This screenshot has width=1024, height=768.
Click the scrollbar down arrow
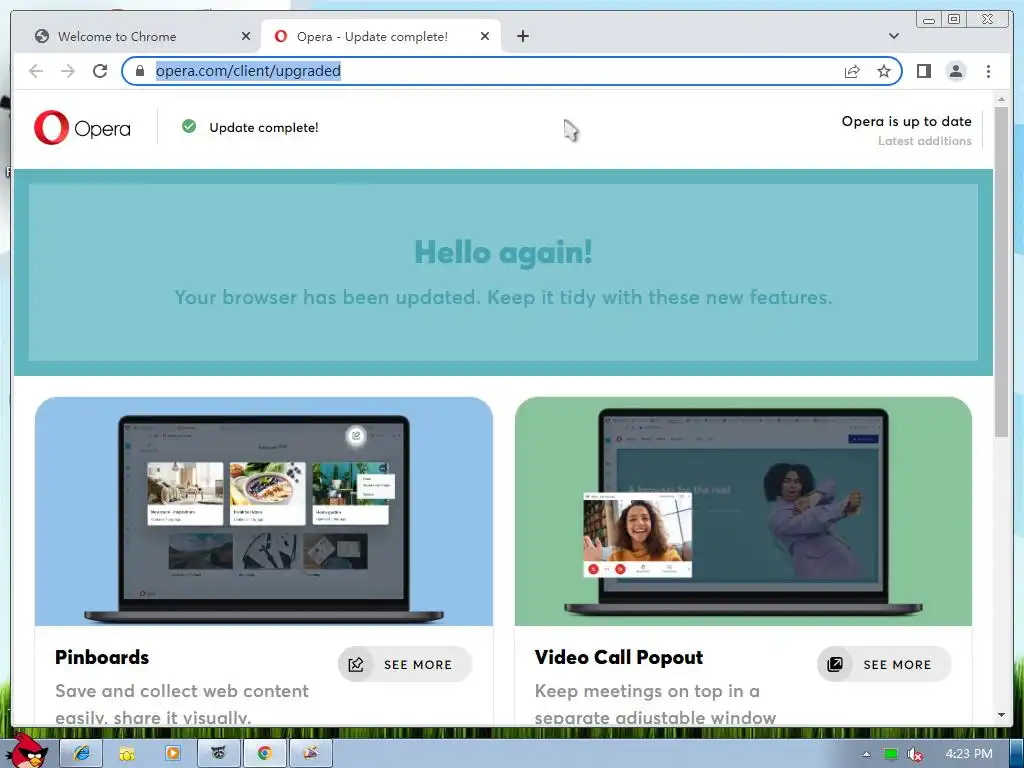coord(1001,715)
